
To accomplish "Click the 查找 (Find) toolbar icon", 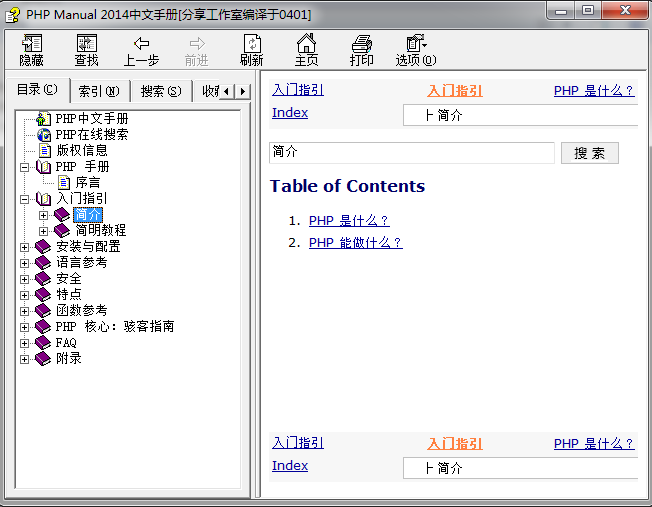I will click(86, 43).
